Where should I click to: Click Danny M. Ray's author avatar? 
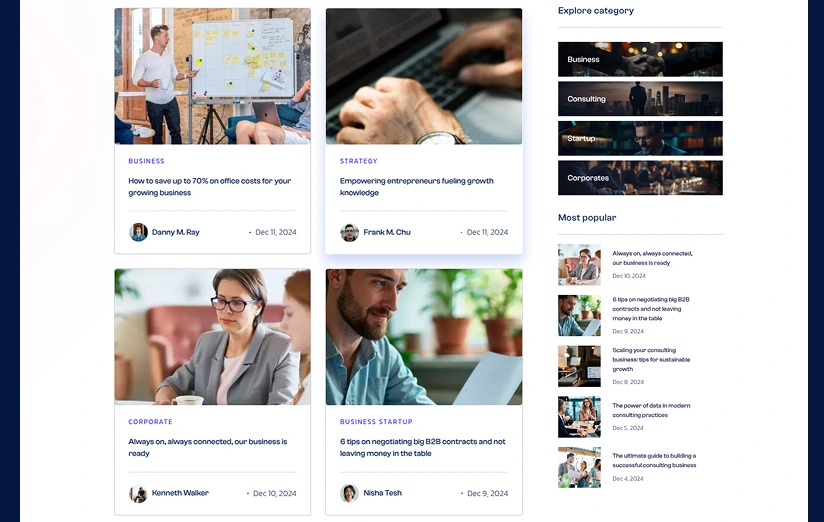[139, 232]
